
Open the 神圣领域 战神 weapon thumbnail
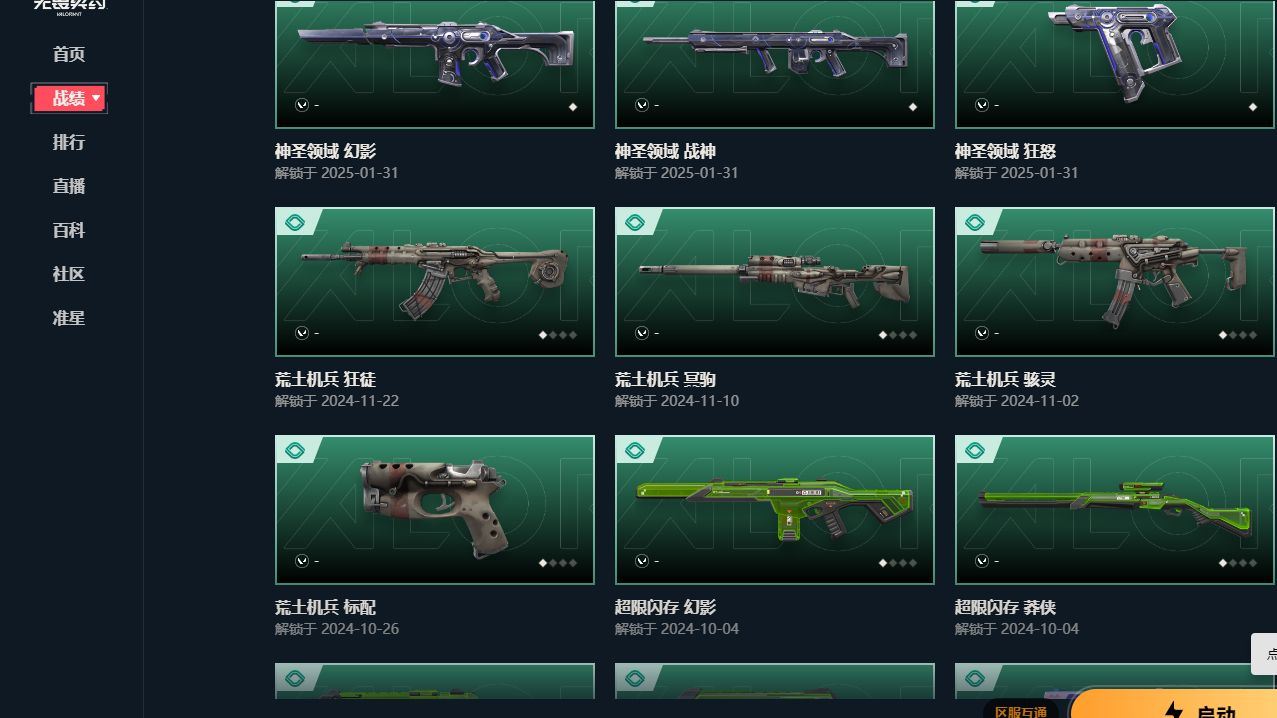pyautogui.click(x=775, y=64)
